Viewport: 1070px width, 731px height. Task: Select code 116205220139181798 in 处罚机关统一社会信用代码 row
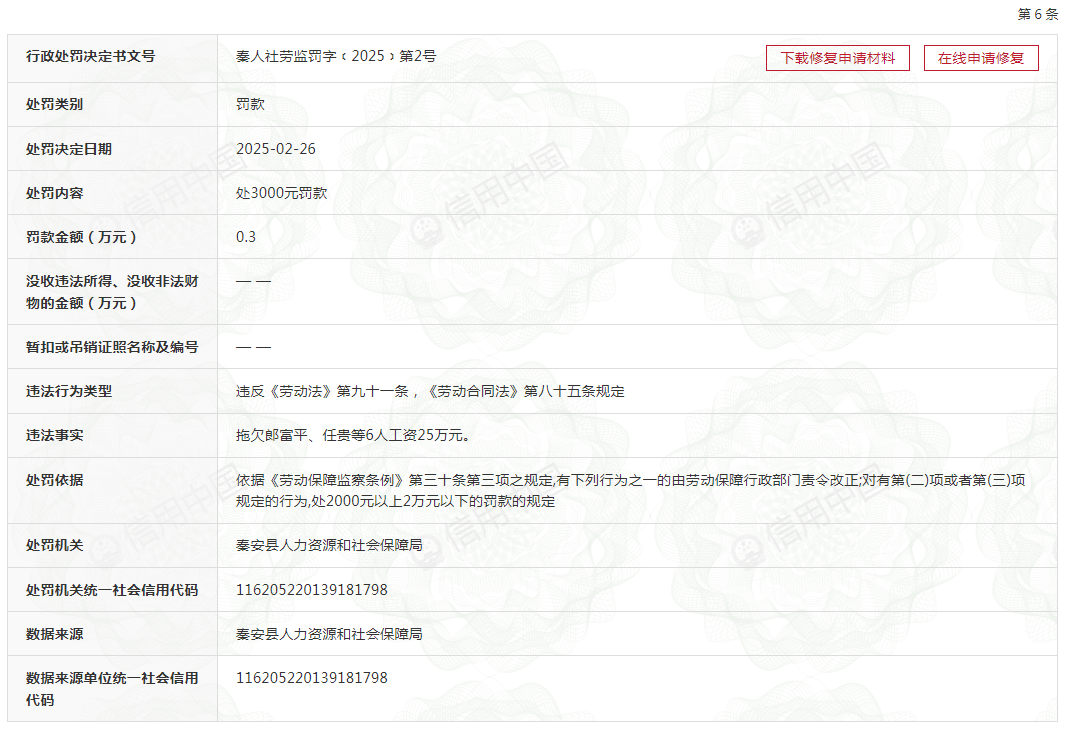point(312,590)
